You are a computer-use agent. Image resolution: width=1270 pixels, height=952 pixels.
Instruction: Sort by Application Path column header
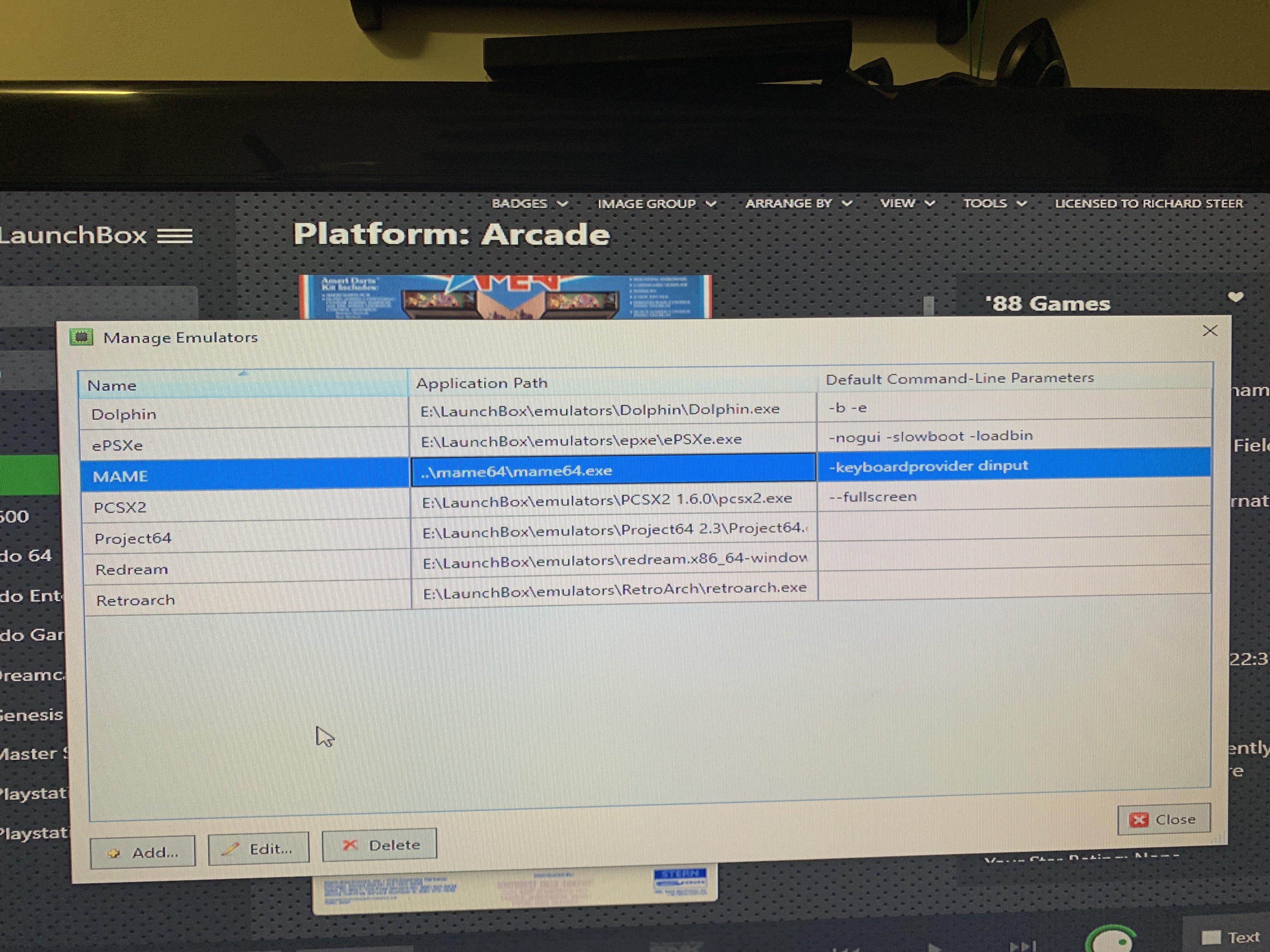tap(612, 382)
